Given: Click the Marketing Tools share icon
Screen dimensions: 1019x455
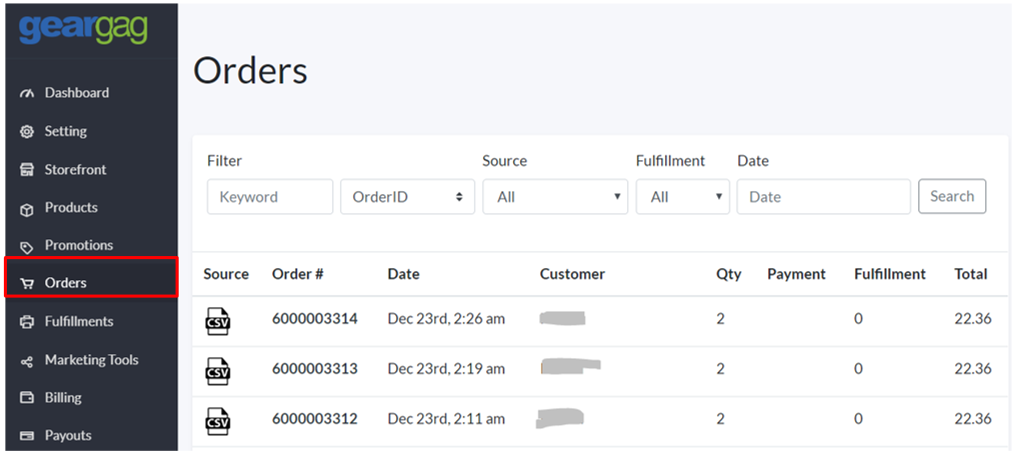Looking at the screenshot, I should pyautogui.click(x=27, y=360).
